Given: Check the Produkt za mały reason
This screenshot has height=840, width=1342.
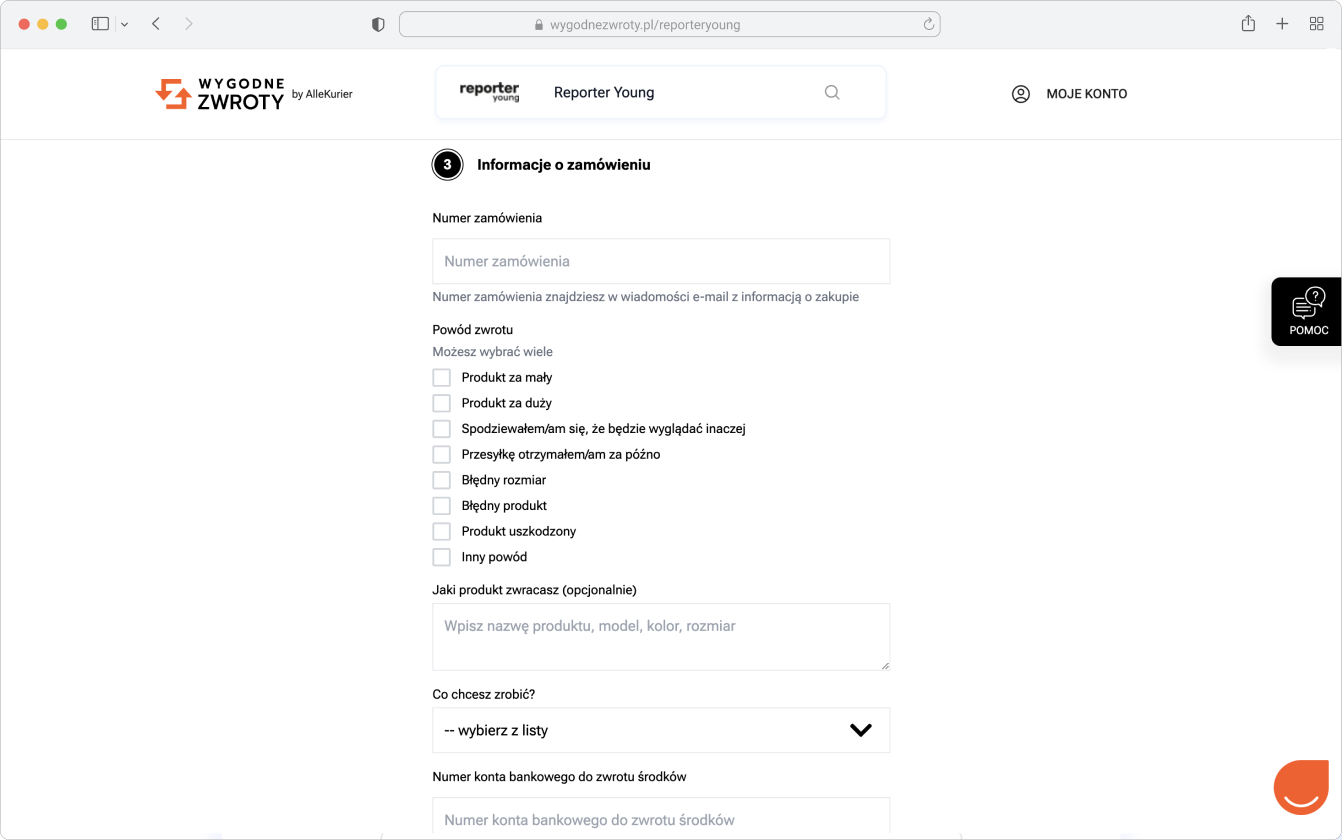Looking at the screenshot, I should [x=441, y=377].
